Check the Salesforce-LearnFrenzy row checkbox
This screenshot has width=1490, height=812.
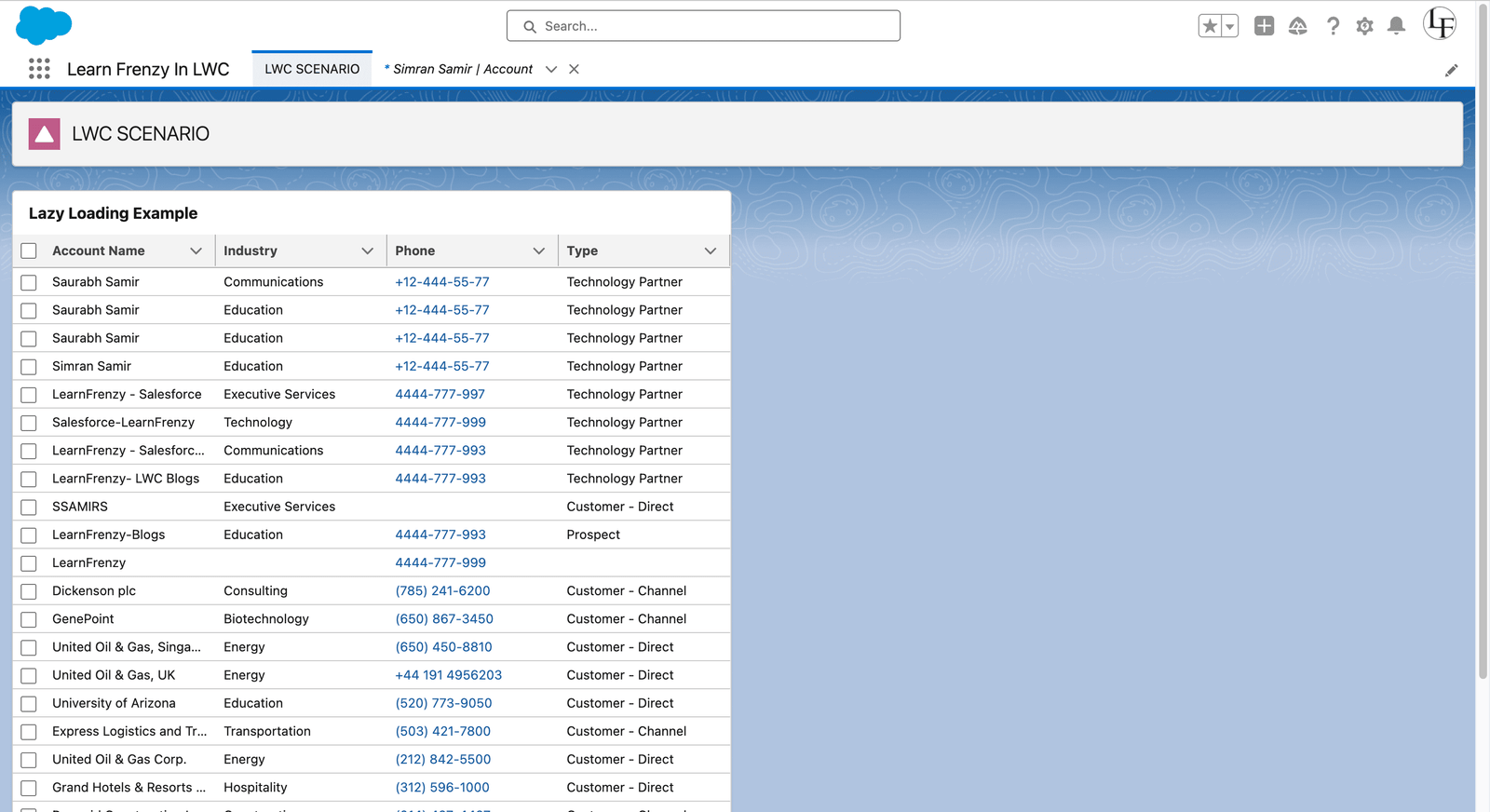(29, 423)
